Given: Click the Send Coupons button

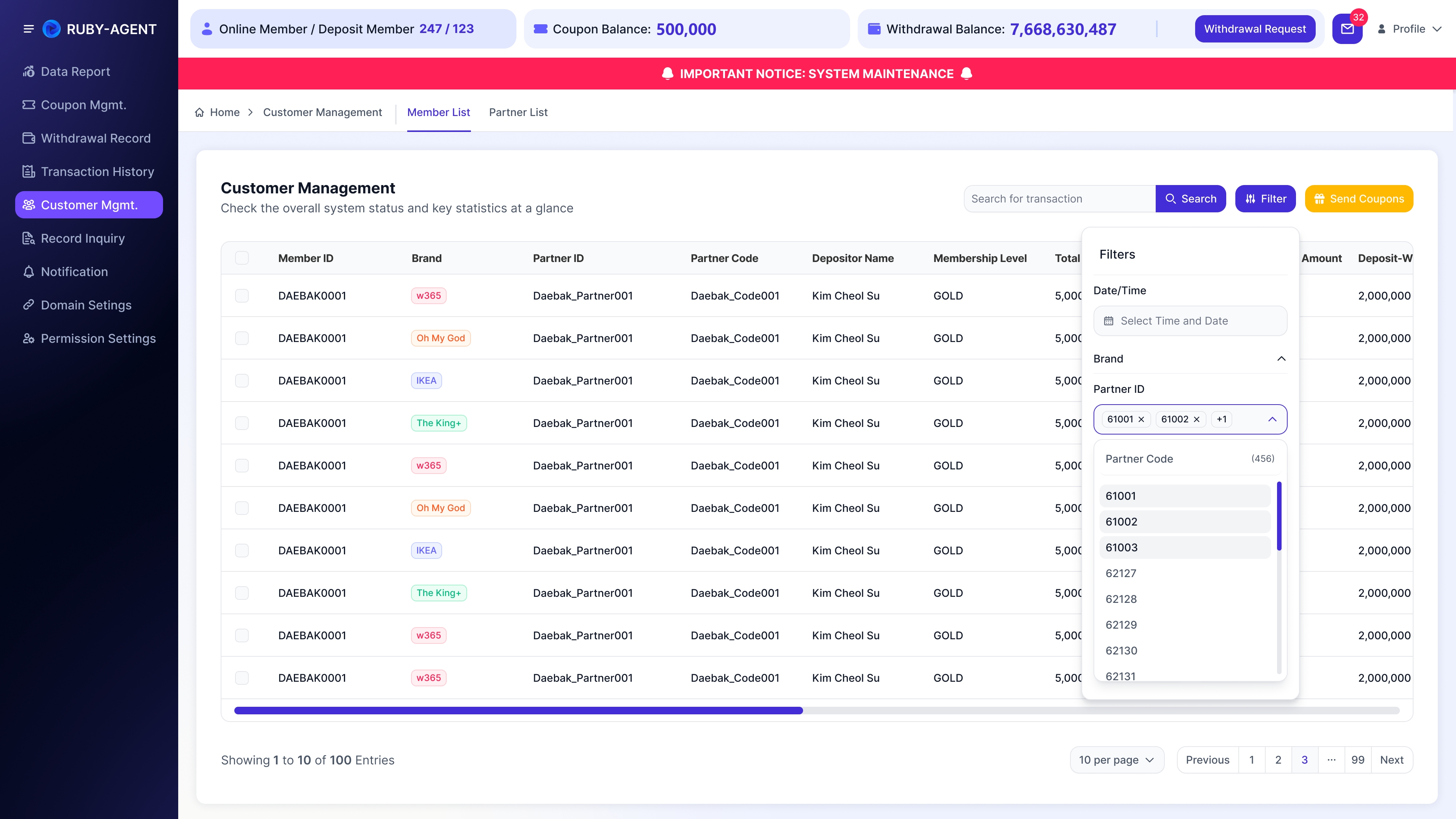Looking at the screenshot, I should coord(1359,199).
